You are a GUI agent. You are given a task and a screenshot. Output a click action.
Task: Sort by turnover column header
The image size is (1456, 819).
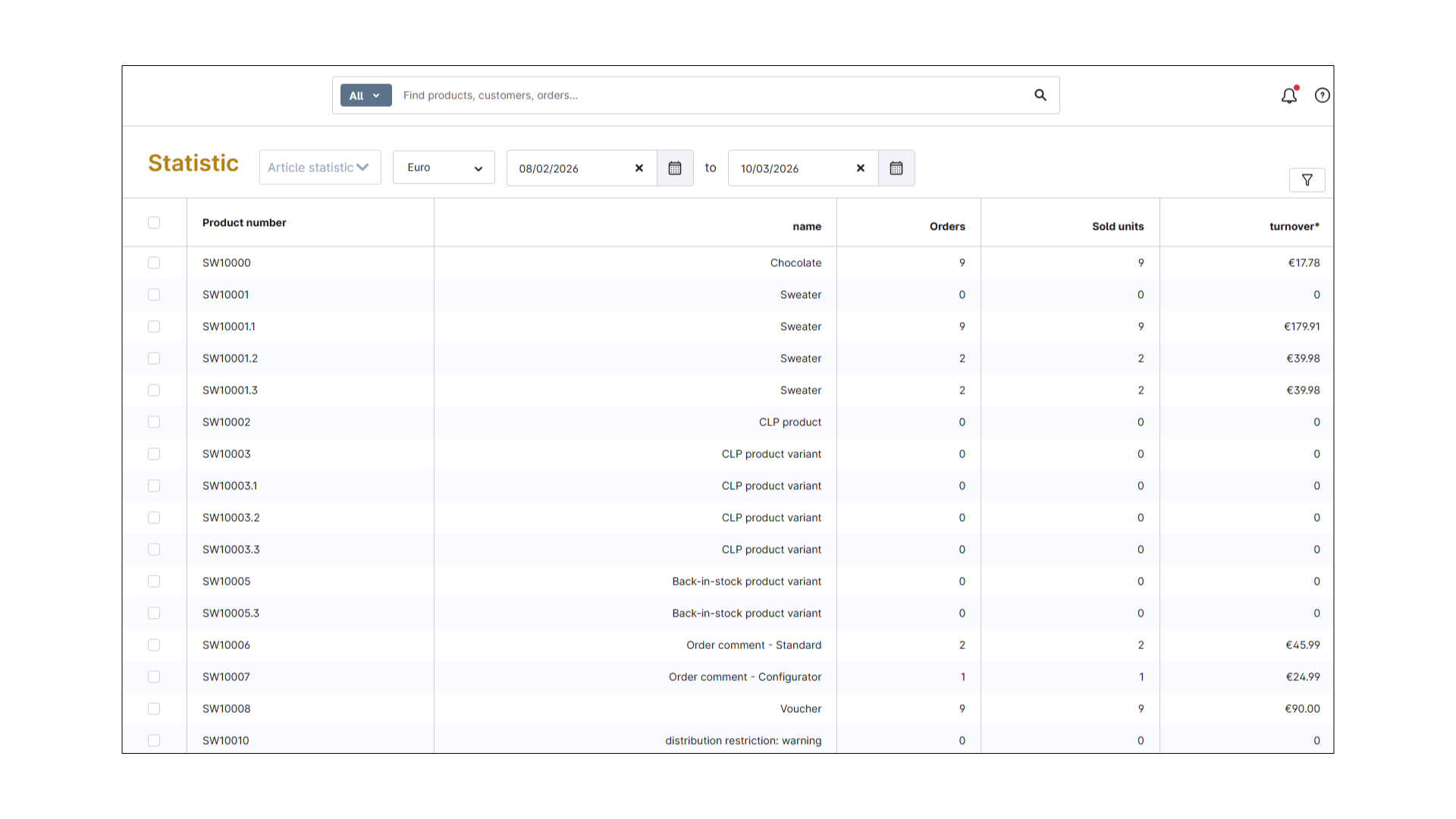click(x=1294, y=226)
